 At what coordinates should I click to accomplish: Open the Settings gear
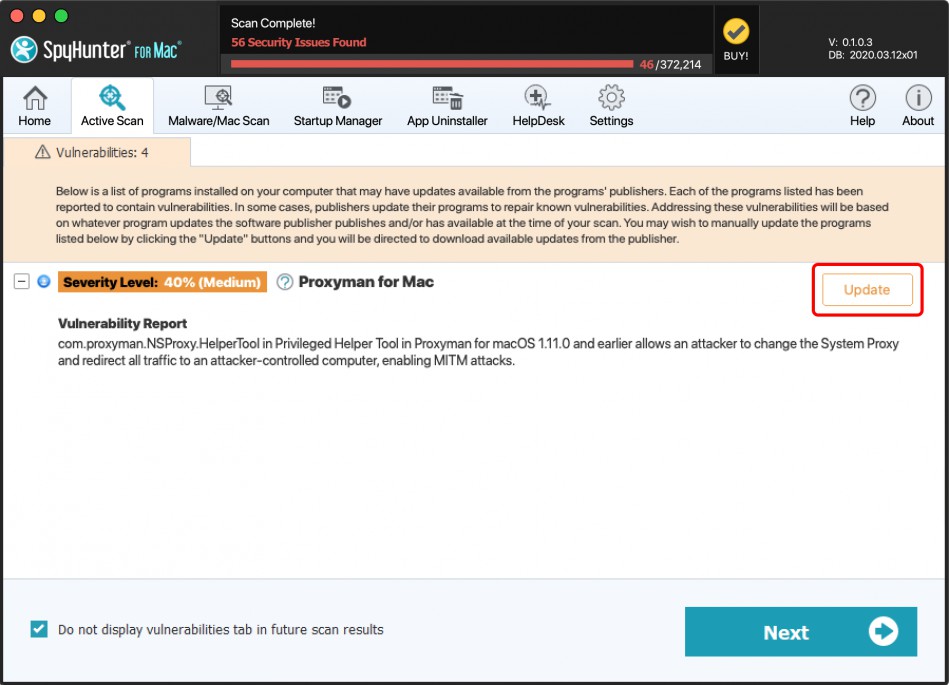[611, 105]
